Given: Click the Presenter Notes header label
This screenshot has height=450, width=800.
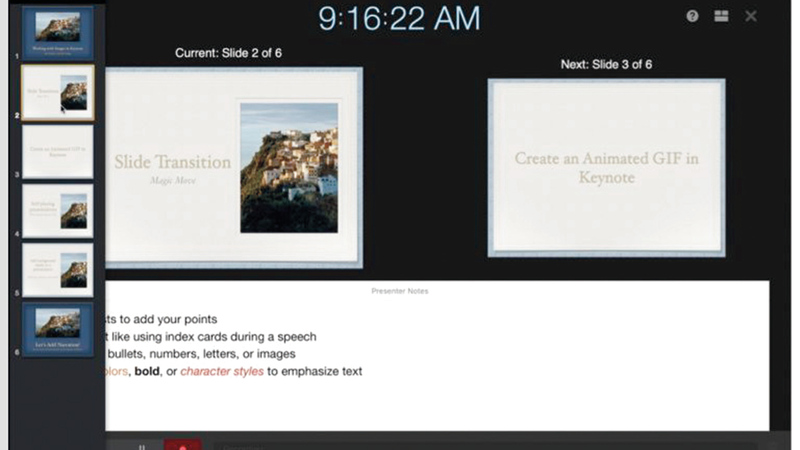Looking at the screenshot, I should [x=399, y=291].
